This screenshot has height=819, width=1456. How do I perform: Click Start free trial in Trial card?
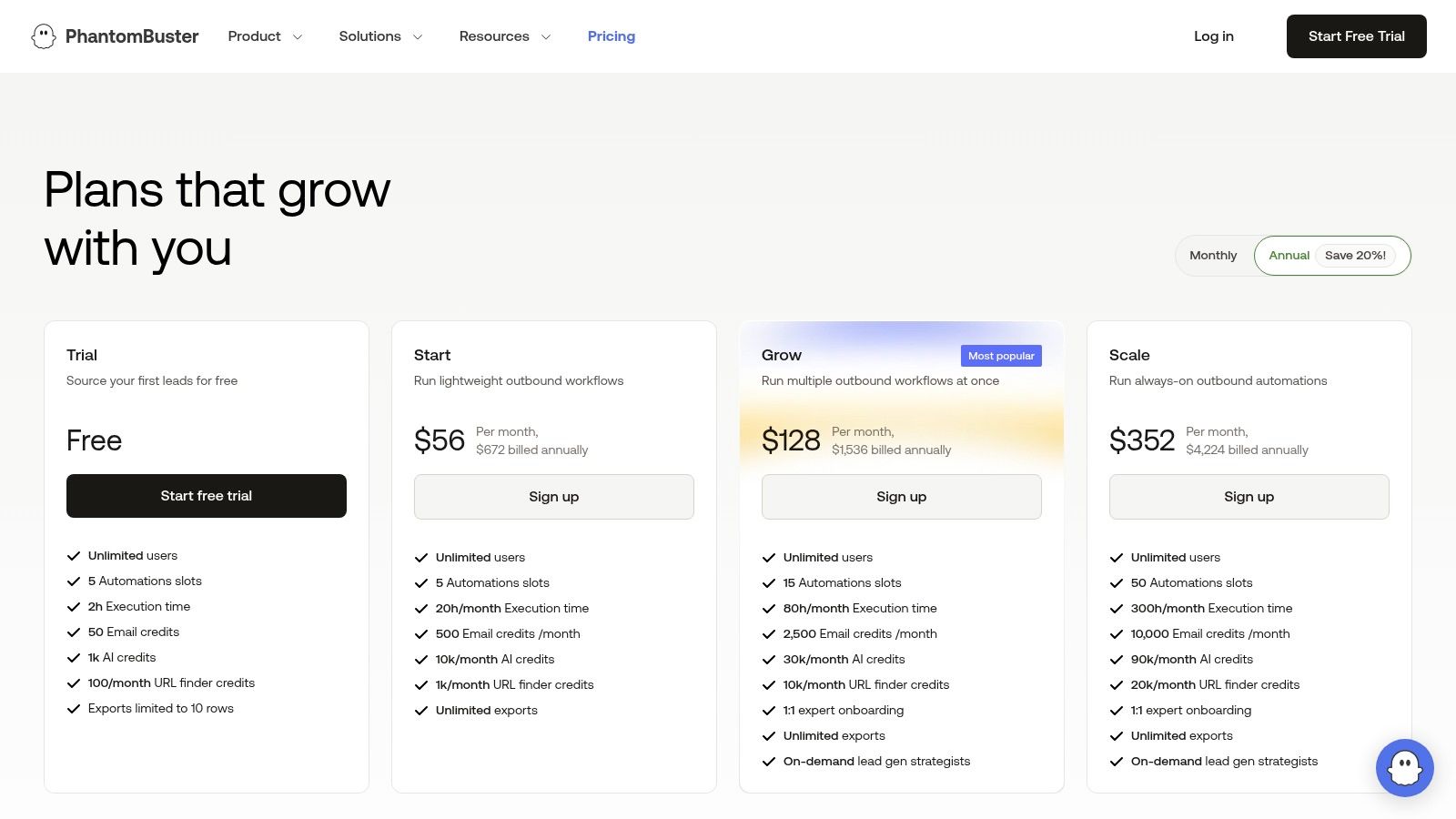[207, 496]
